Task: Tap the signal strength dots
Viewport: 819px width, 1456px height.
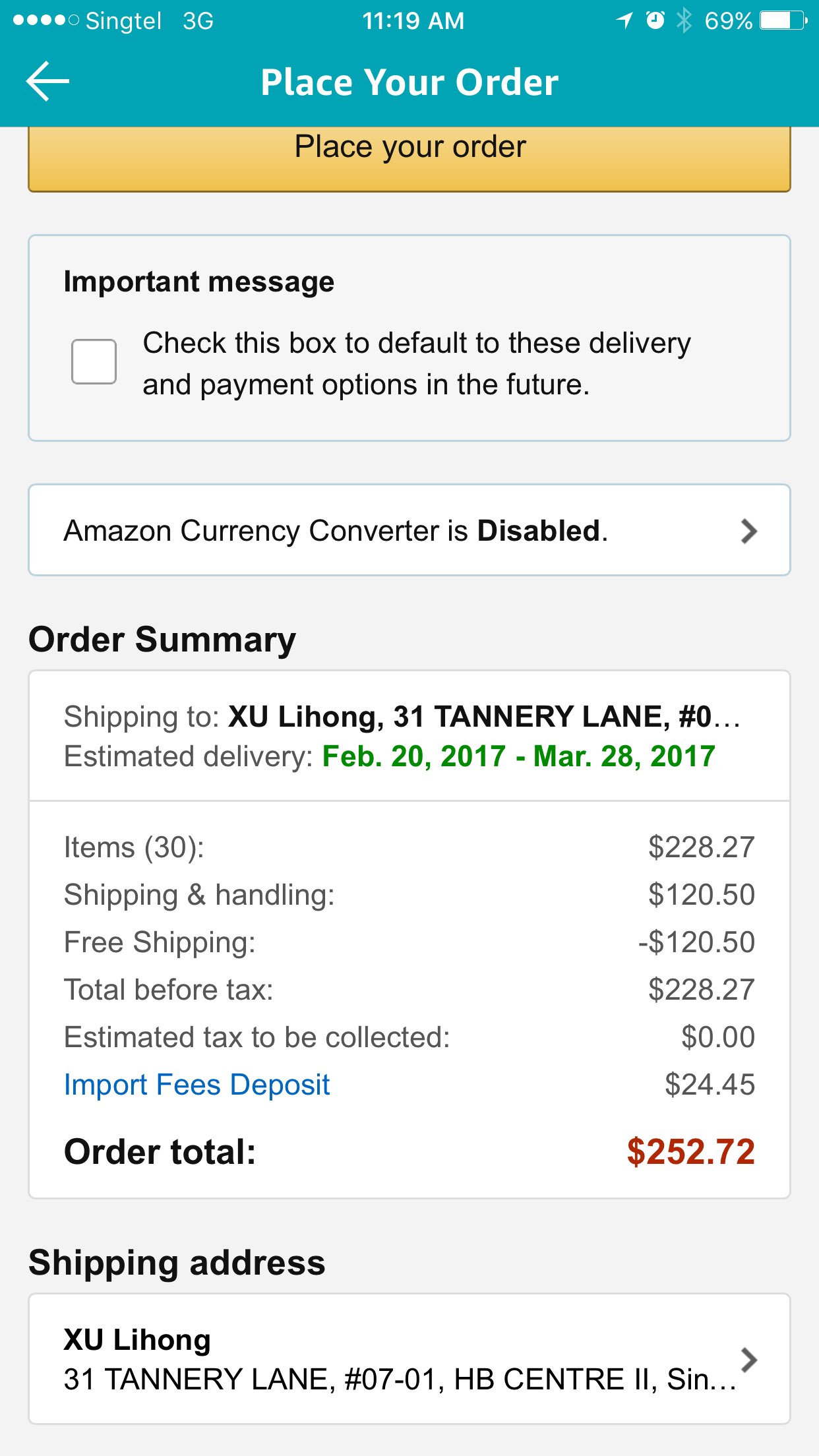Action: click(45, 20)
